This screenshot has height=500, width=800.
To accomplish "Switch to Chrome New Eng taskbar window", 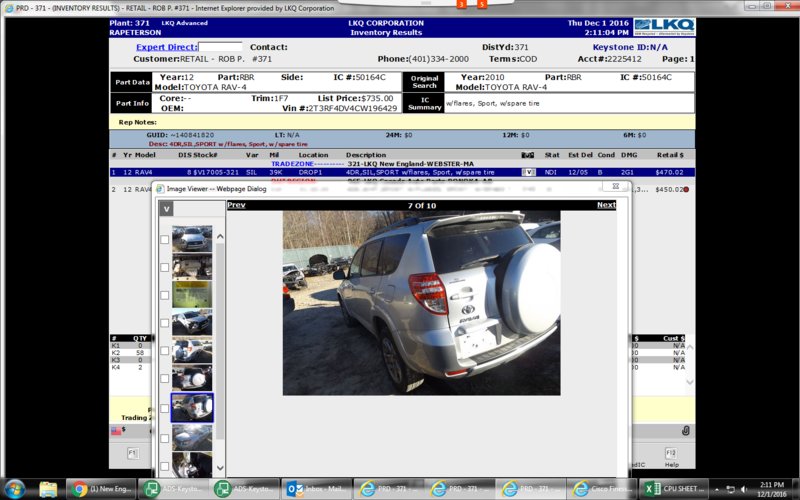I will [101, 489].
